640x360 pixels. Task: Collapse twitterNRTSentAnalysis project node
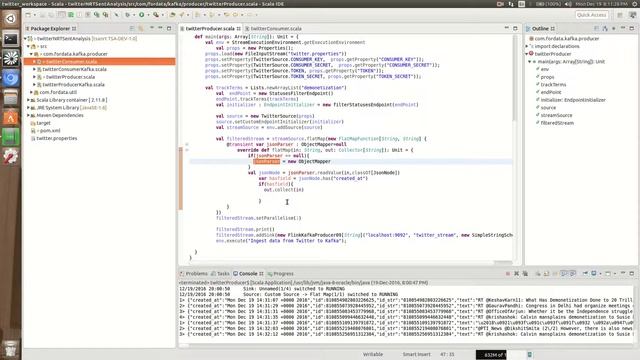click(x=26, y=38)
